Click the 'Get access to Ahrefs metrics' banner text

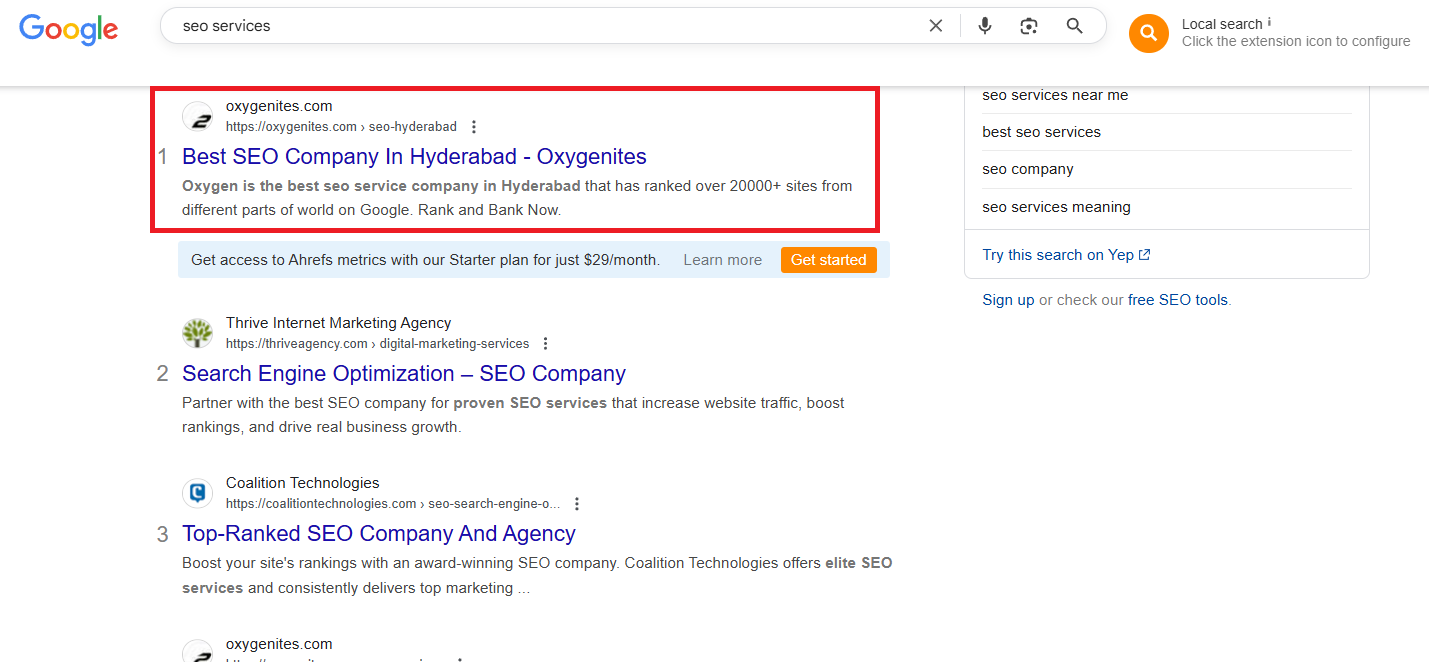(425, 260)
